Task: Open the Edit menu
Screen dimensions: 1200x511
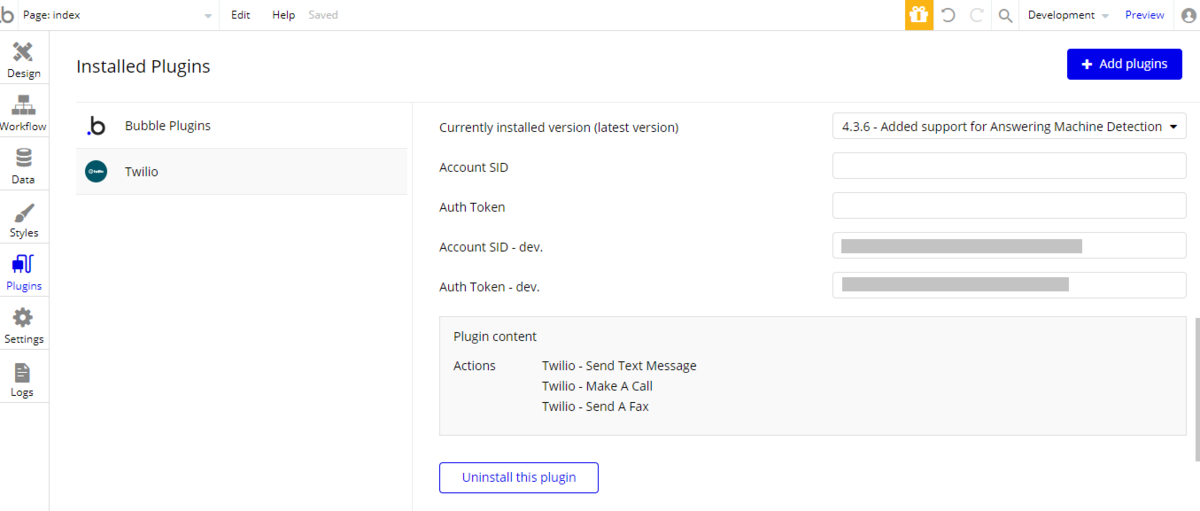Action: [240, 15]
